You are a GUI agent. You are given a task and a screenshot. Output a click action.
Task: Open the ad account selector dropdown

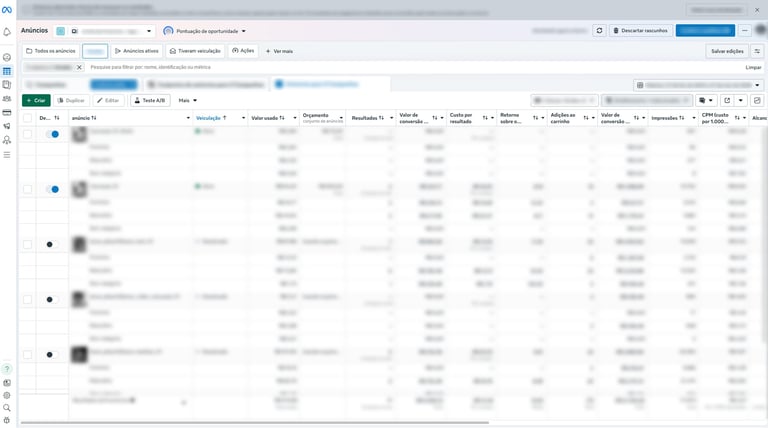(x=104, y=31)
